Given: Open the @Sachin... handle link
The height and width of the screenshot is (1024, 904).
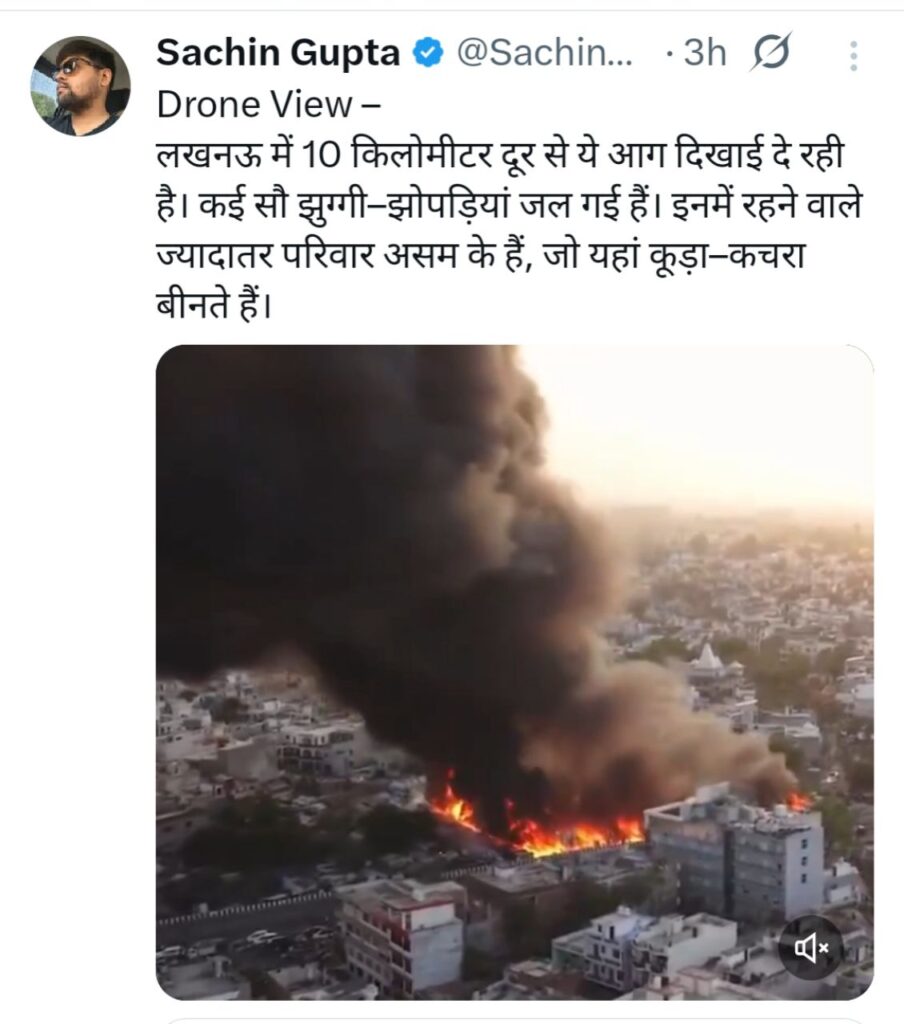Looking at the screenshot, I should click(x=545, y=54).
